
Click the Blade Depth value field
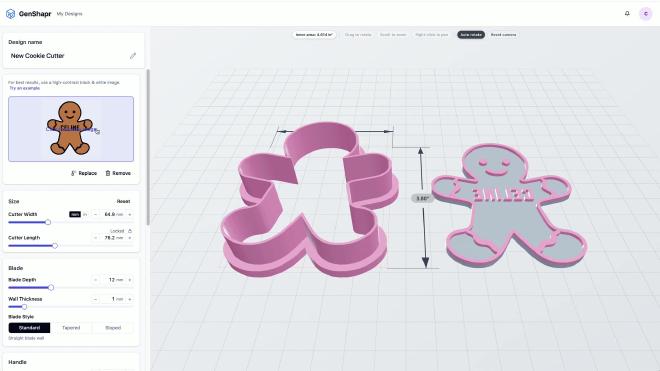(x=113, y=280)
